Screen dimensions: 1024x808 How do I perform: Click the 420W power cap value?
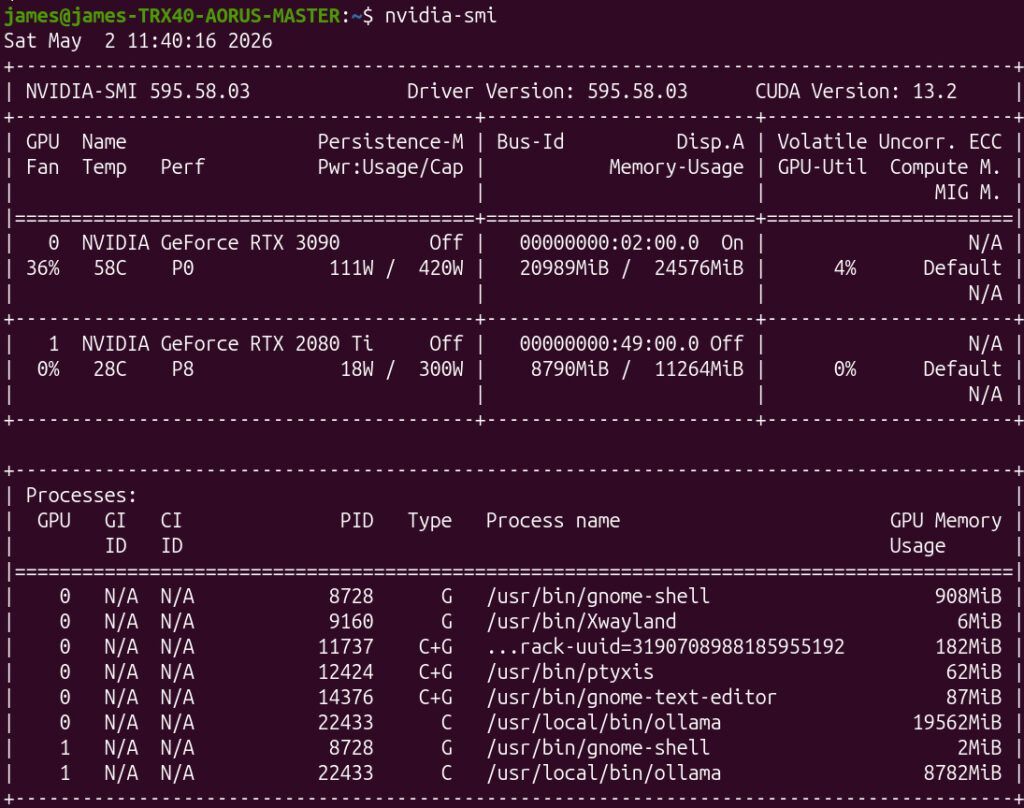point(441,268)
